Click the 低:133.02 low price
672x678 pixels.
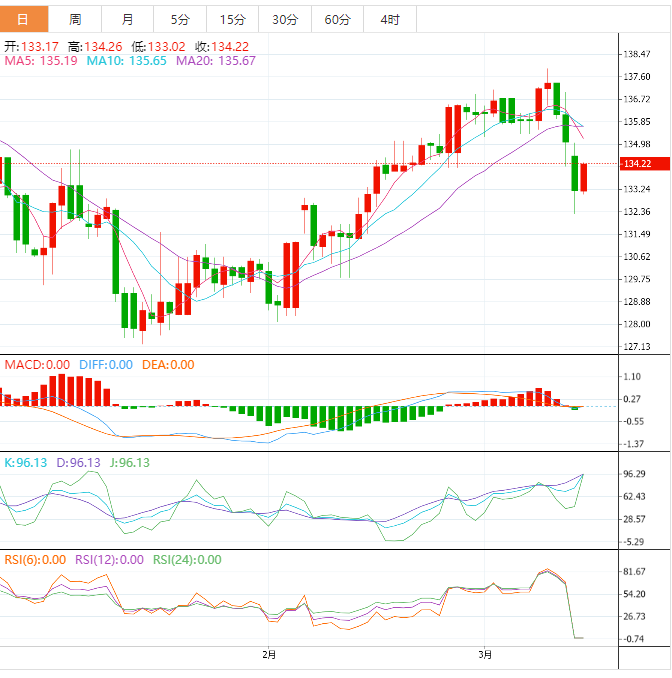tap(158, 46)
